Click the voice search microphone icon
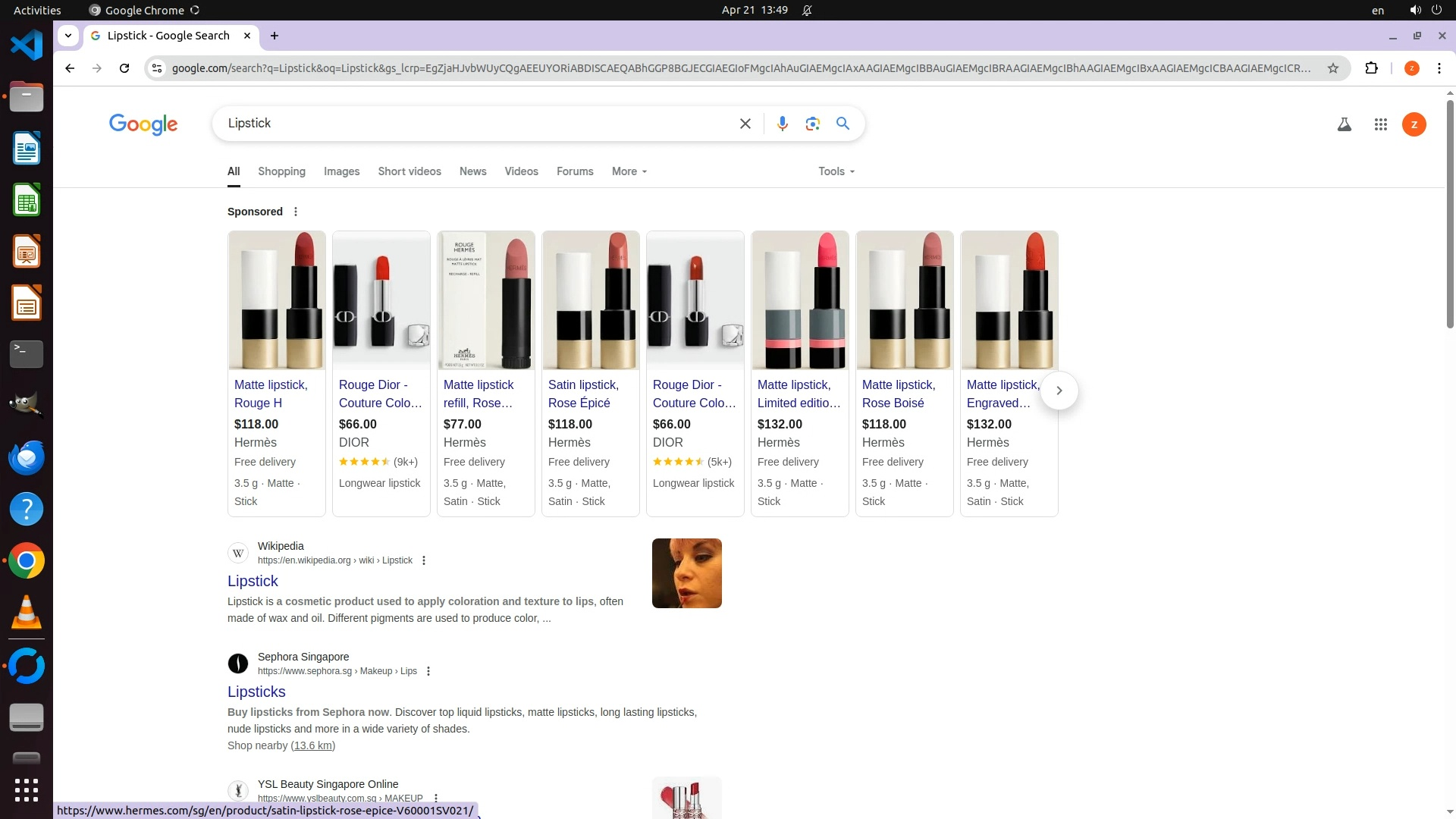The width and height of the screenshot is (1456, 819). 782,124
